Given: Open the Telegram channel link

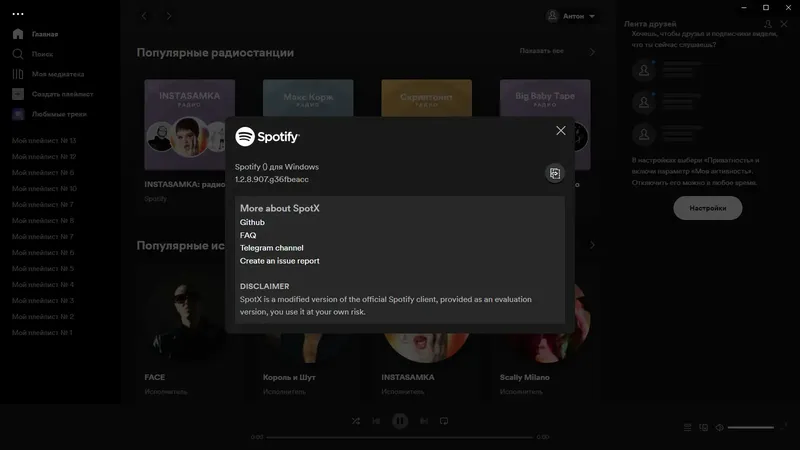Looking at the screenshot, I should pyautogui.click(x=271, y=248).
